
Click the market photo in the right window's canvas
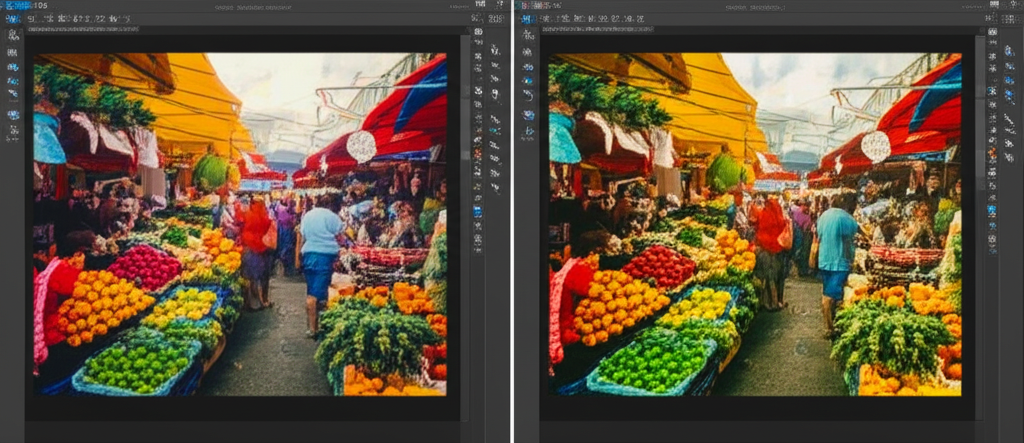755,224
